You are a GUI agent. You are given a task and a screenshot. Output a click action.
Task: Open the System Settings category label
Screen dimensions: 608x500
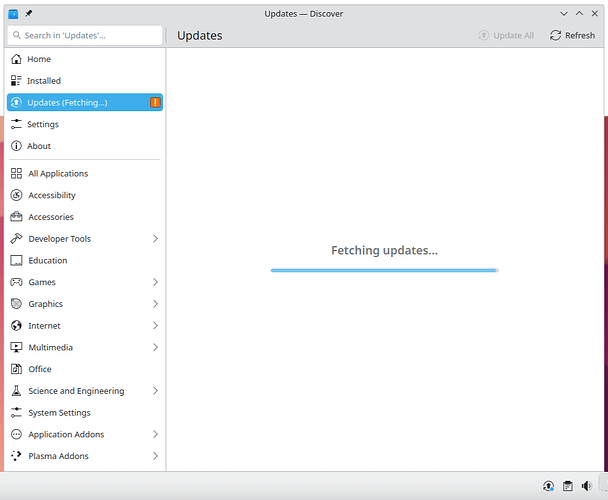point(59,412)
